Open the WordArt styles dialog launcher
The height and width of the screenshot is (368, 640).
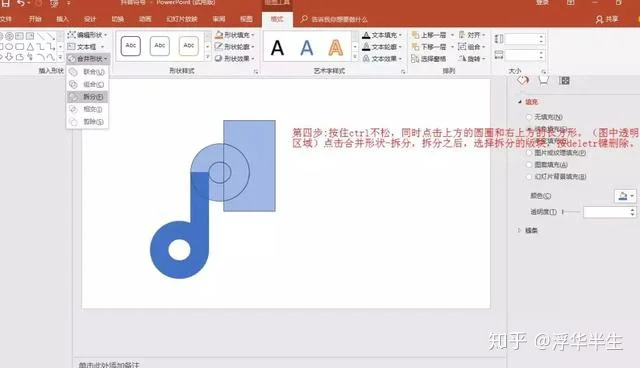click(x=403, y=71)
